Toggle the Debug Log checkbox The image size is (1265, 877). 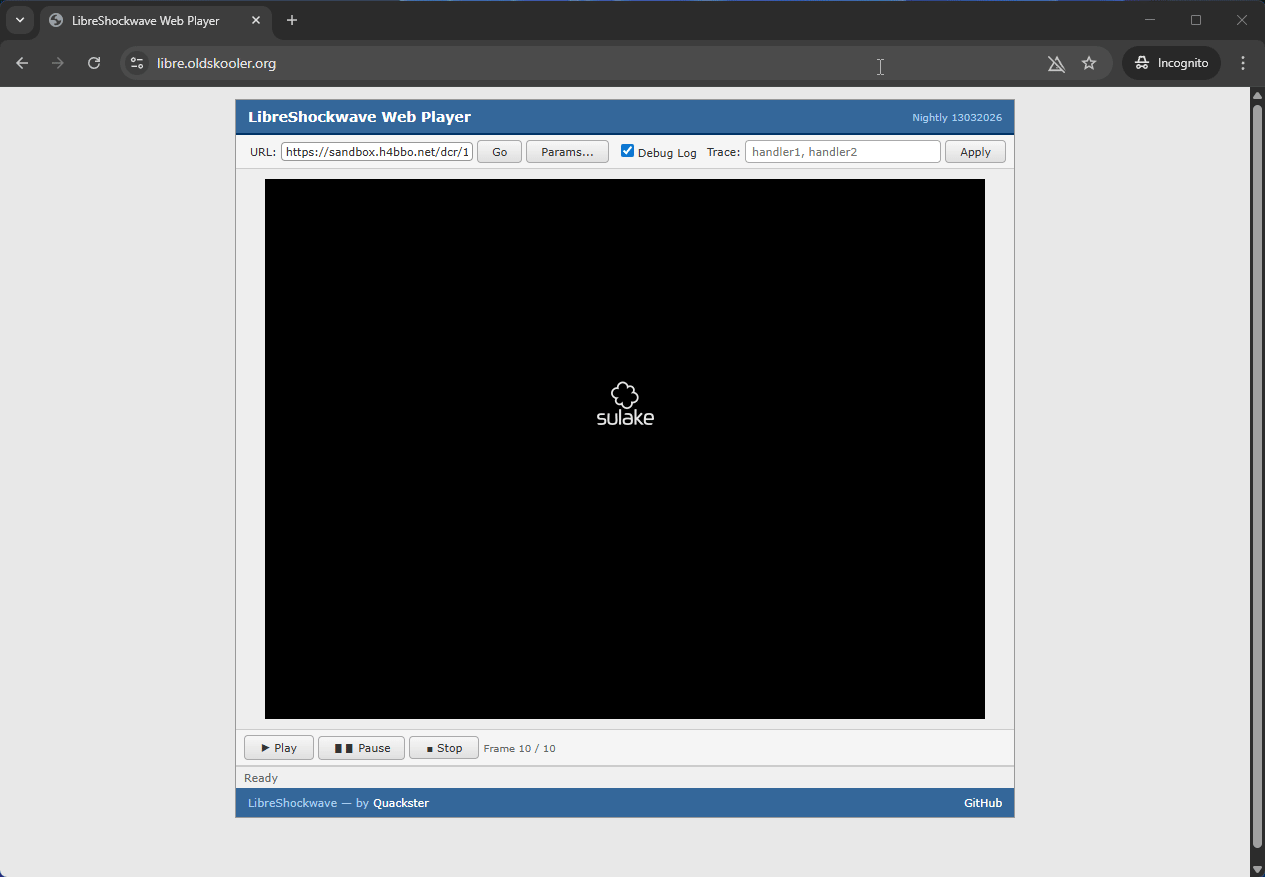pyautogui.click(x=628, y=151)
